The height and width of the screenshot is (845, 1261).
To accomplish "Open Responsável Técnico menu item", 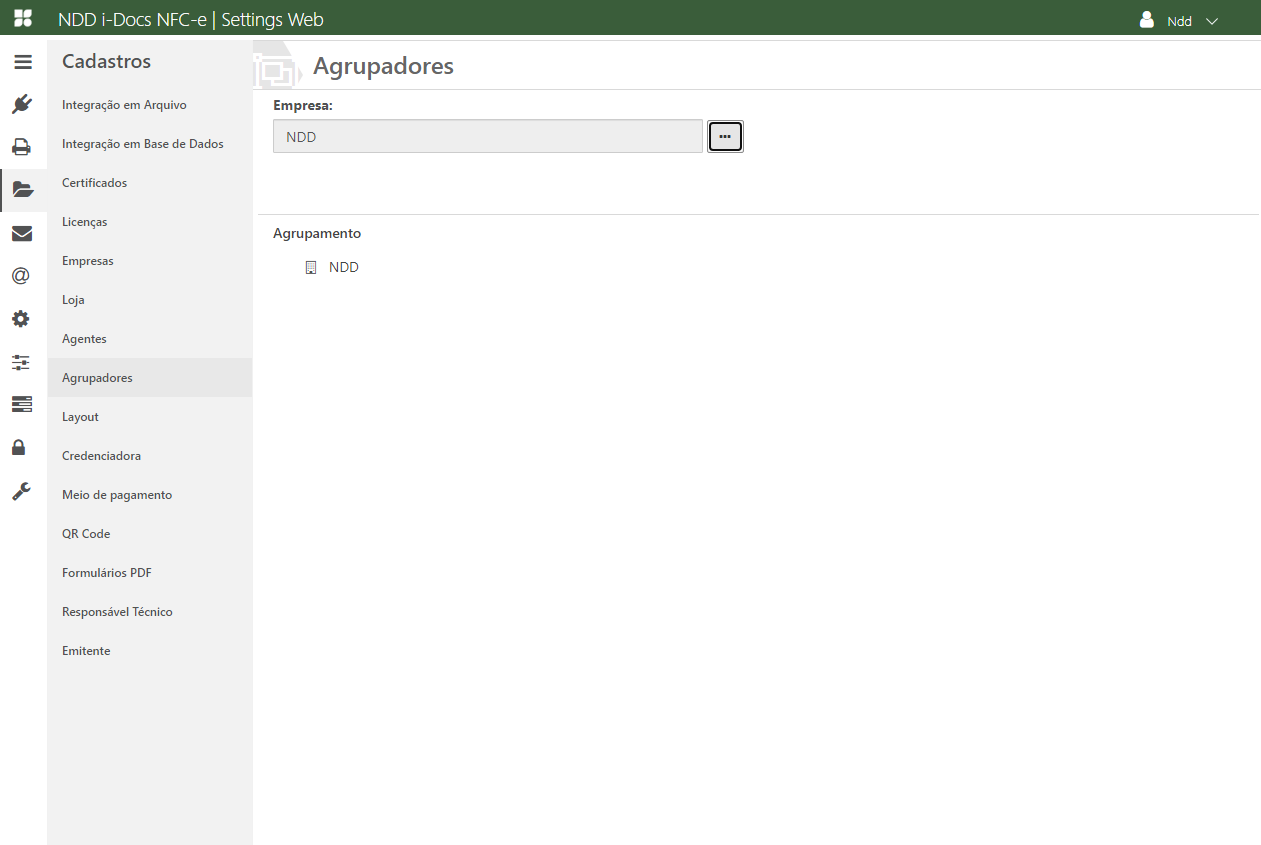I will 150,612.
